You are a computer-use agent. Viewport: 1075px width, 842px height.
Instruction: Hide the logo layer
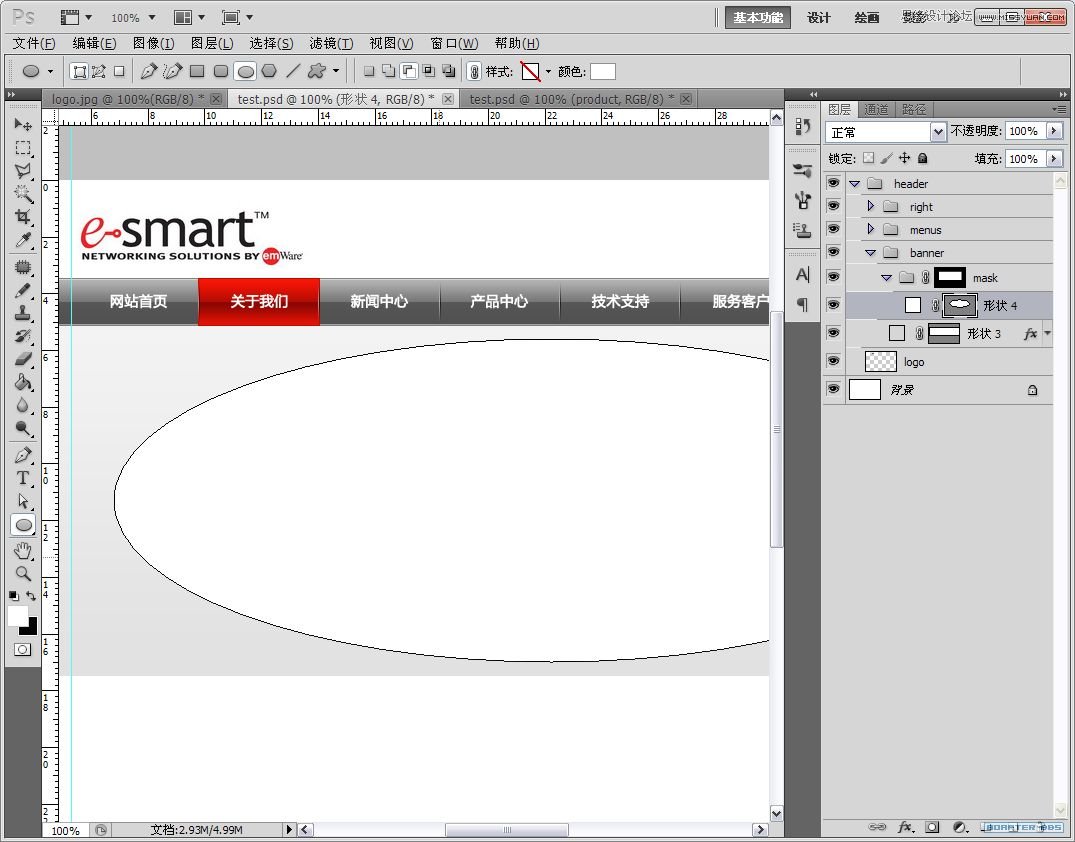pyautogui.click(x=833, y=361)
